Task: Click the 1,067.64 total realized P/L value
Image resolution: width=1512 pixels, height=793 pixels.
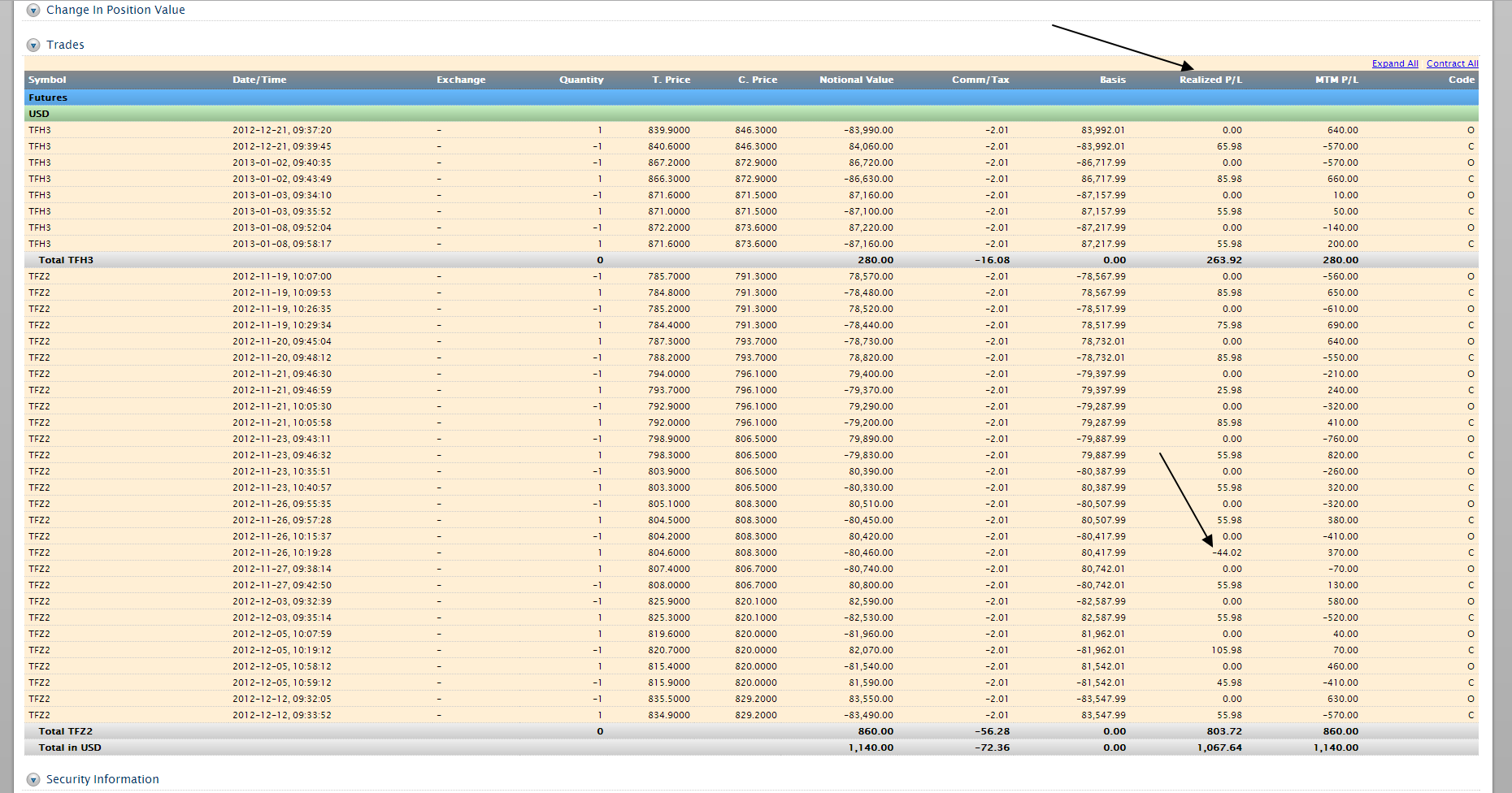Action: tap(1219, 747)
